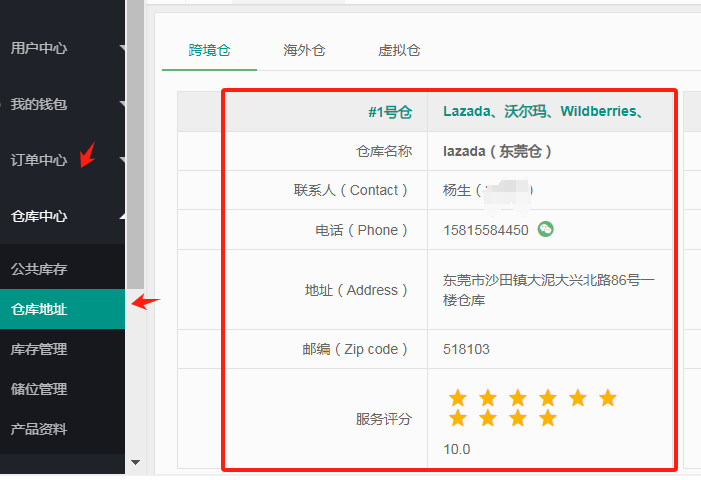The image size is (701, 480).
Task: Expand the 订单中心 menu arrow
Action: (x=122, y=160)
